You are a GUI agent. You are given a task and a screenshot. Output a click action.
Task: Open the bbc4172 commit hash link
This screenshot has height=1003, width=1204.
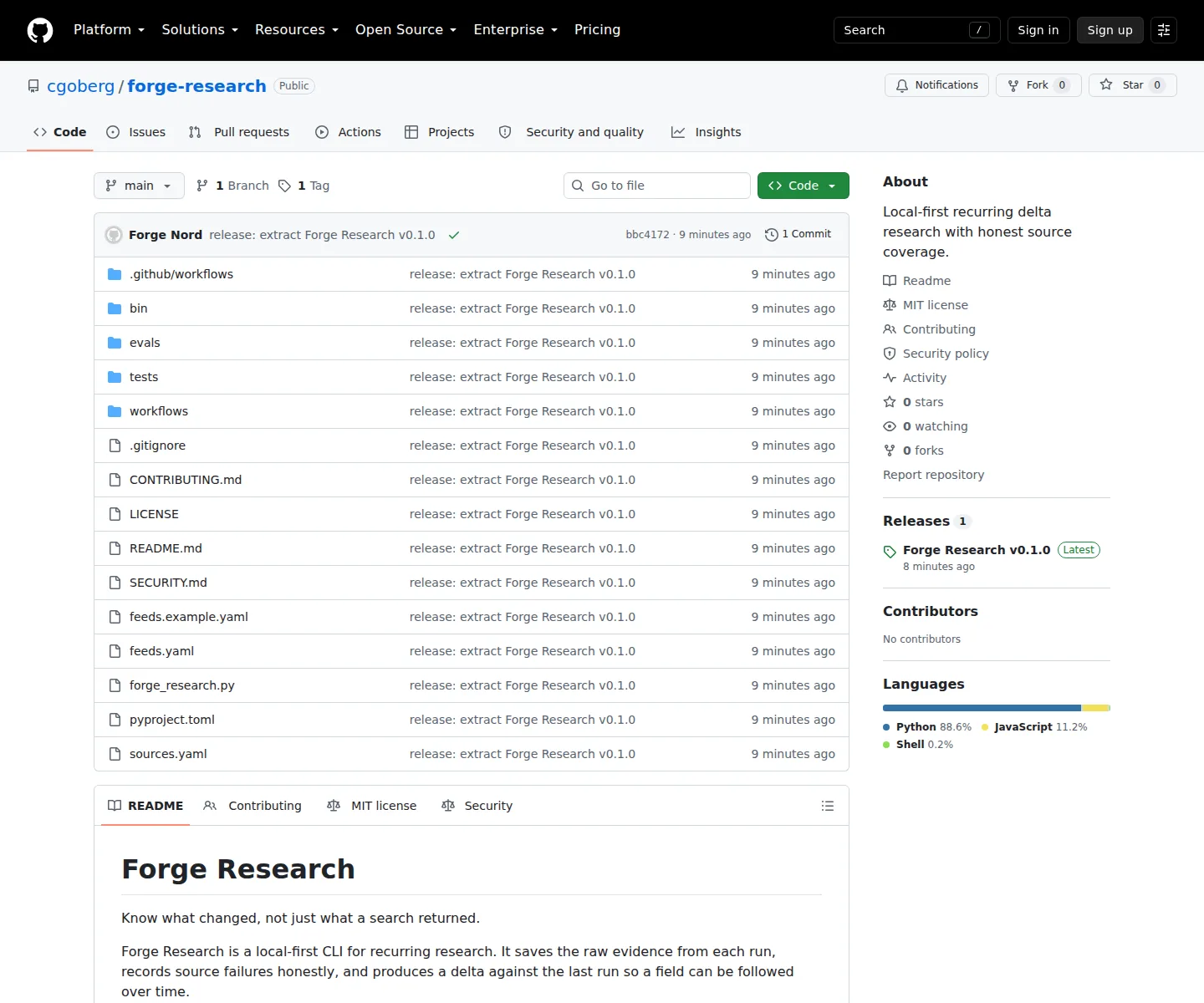[647, 235]
